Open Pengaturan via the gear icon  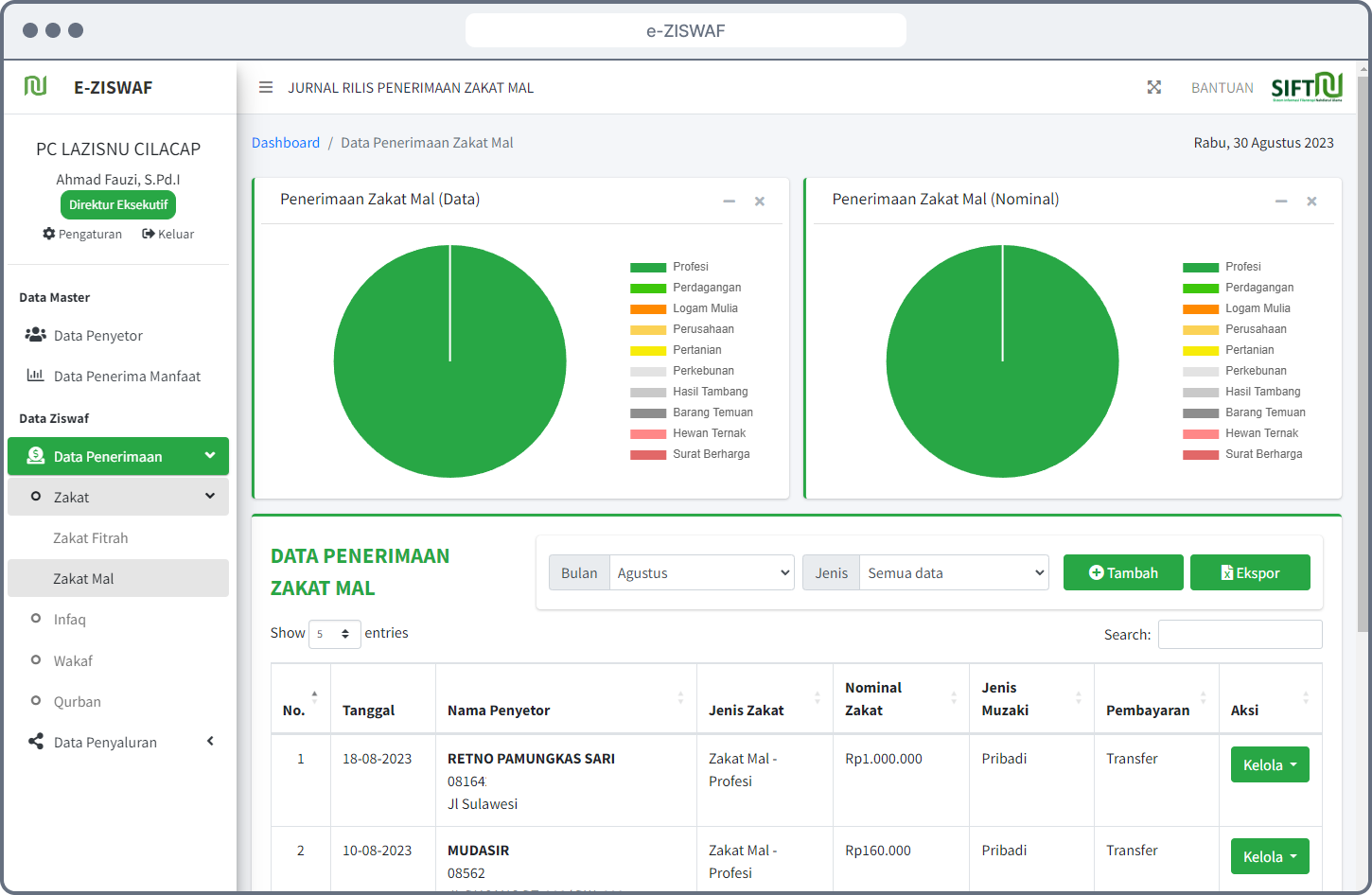click(x=49, y=234)
